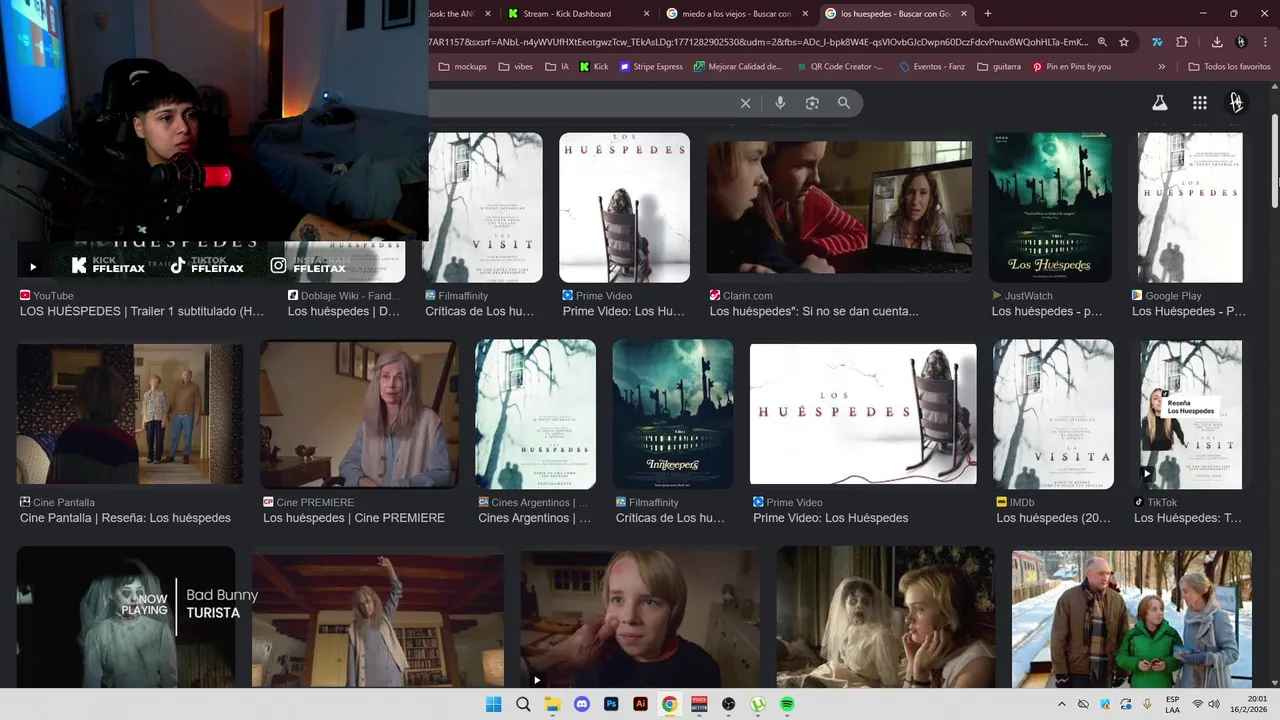Viewport: 1280px width, 720px height.
Task: Open Google Lens image search
Action: point(812,103)
